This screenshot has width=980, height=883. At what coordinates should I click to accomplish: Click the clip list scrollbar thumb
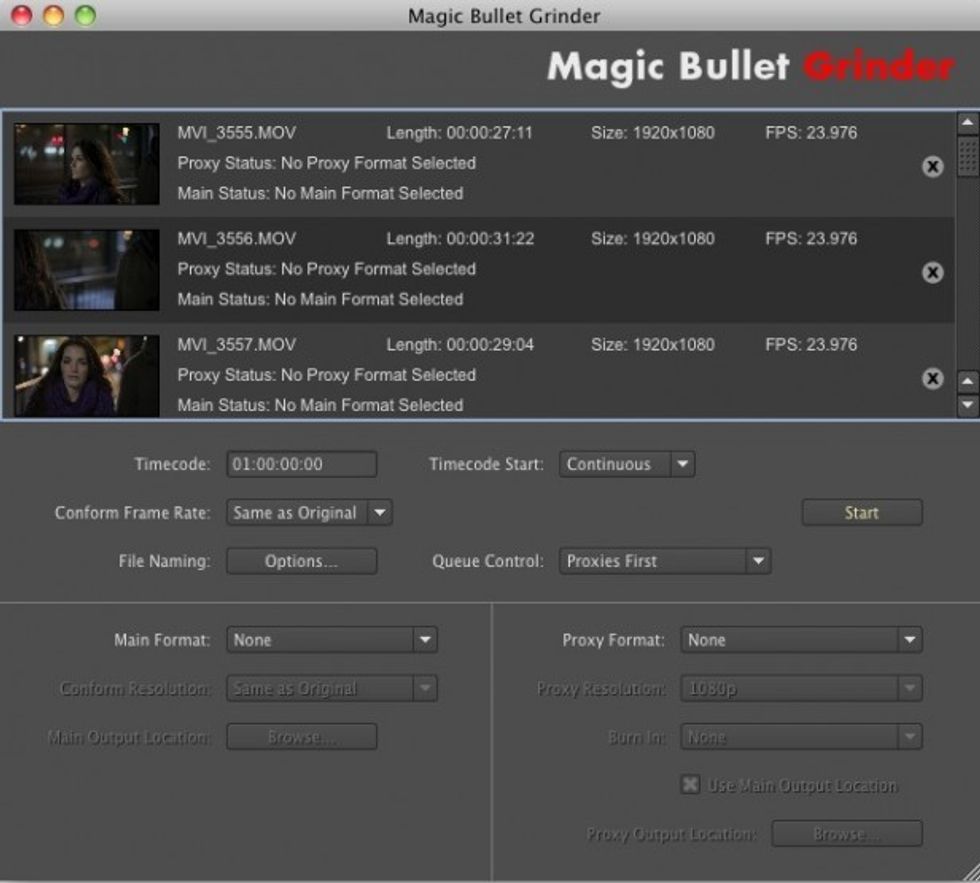coord(968,156)
